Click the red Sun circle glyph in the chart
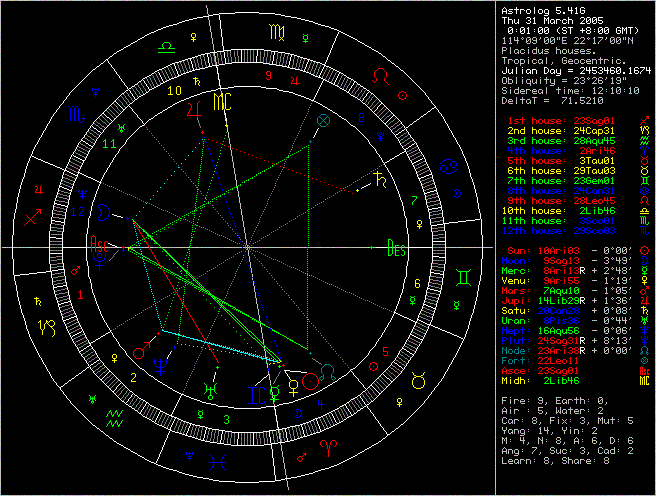This screenshot has height=496, width=656. (309, 381)
